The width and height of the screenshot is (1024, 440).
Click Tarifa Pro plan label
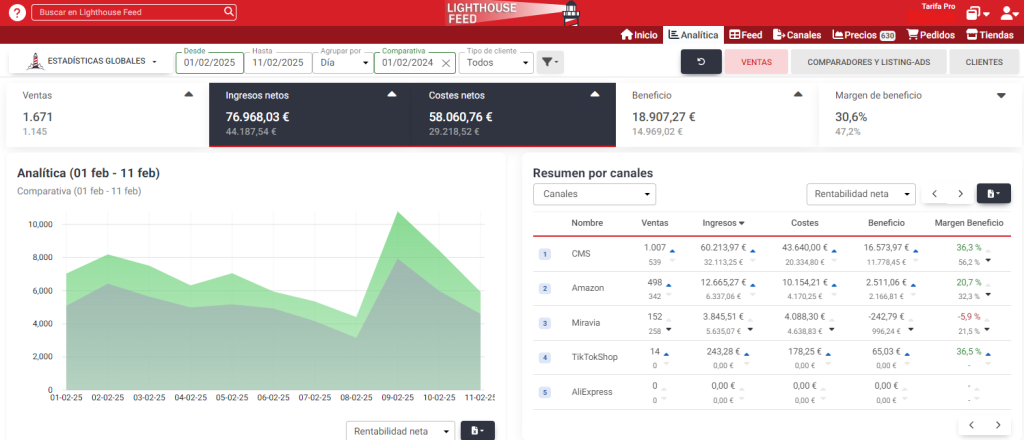(x=938, y=7)
